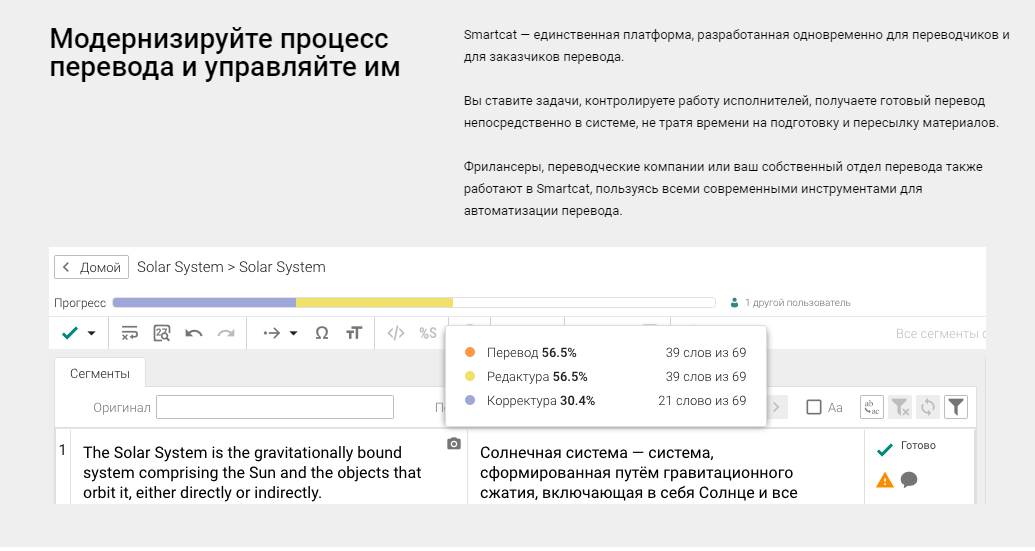Click the Russian translation text of segment 1

(x=638, y=472)
